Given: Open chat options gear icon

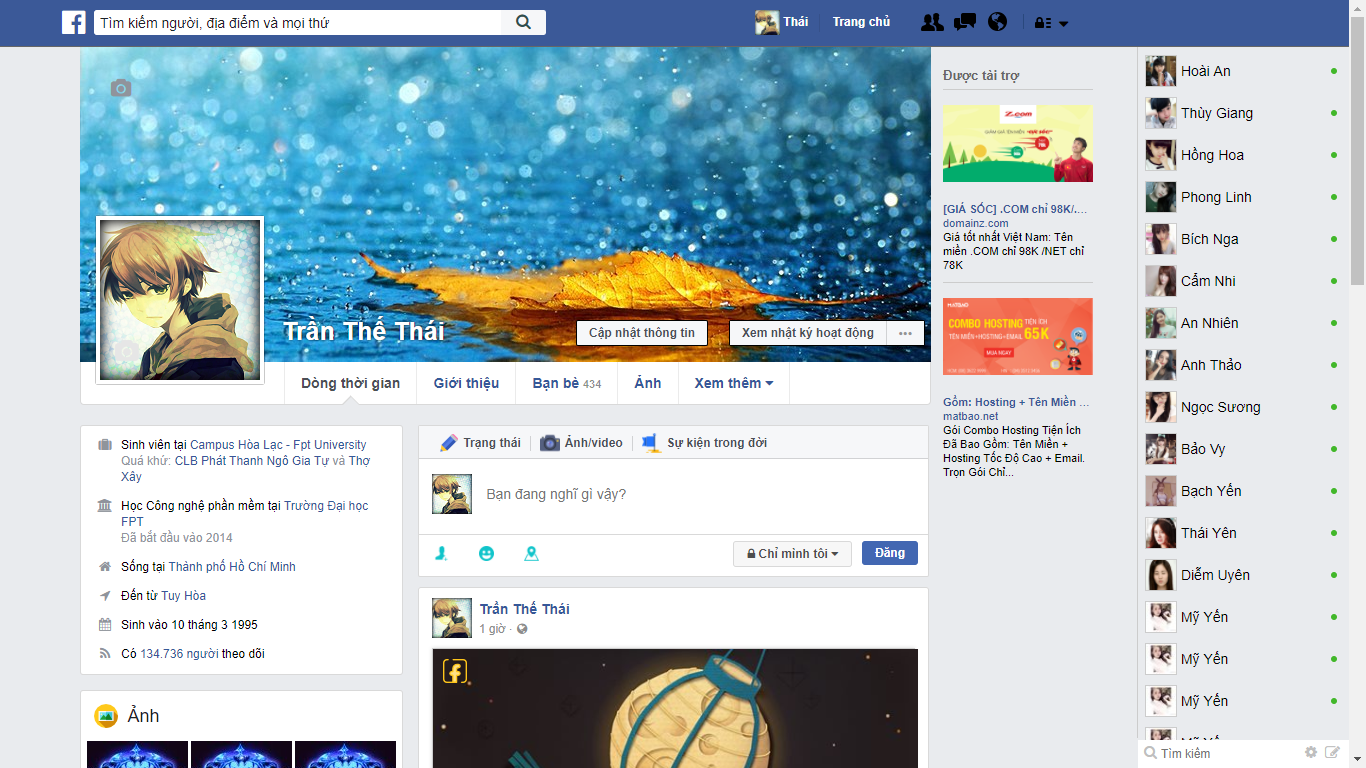Looking at the screenshot, I should [1311, 752].
